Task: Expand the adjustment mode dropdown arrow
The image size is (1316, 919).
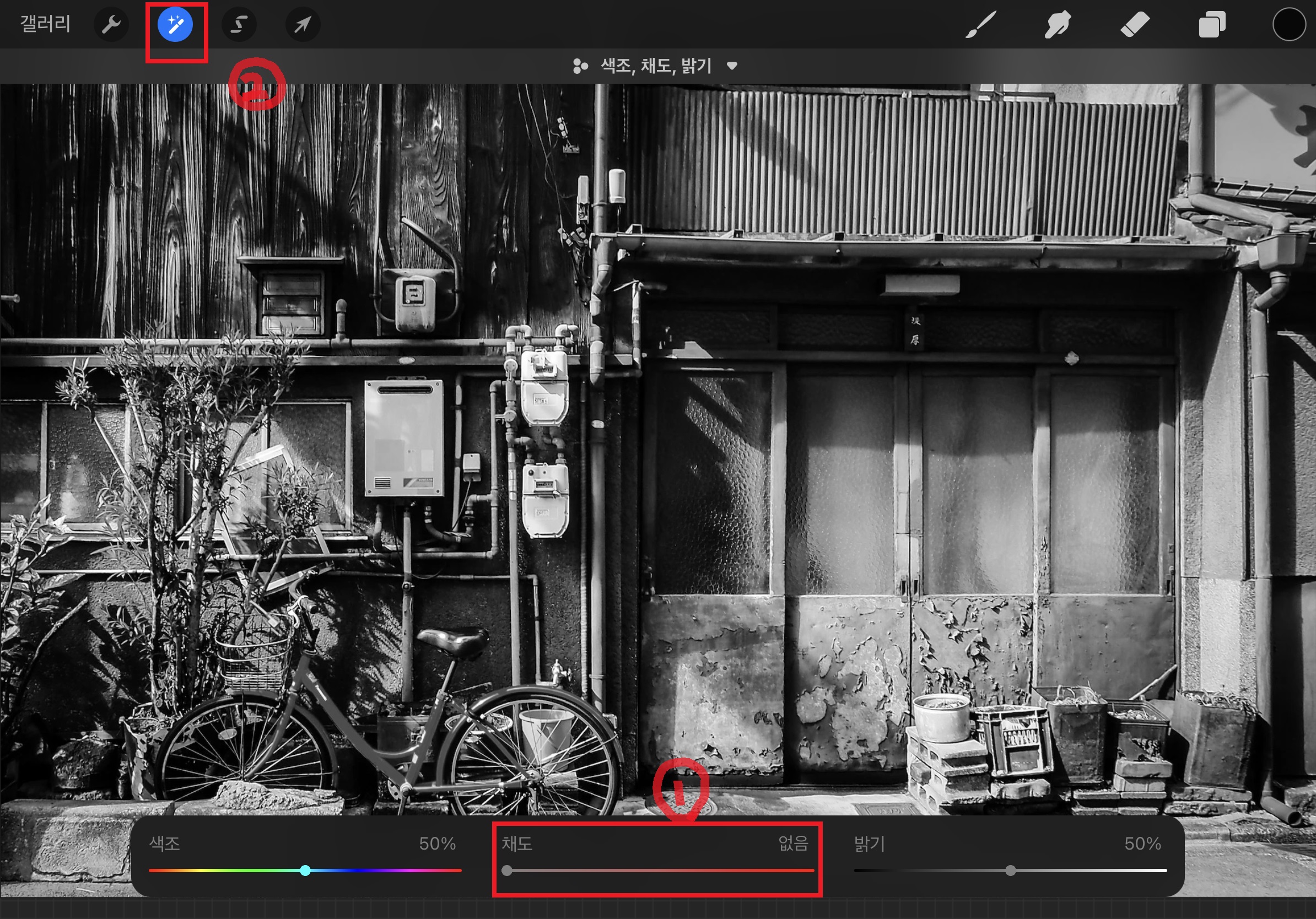Action: [732, 66]
